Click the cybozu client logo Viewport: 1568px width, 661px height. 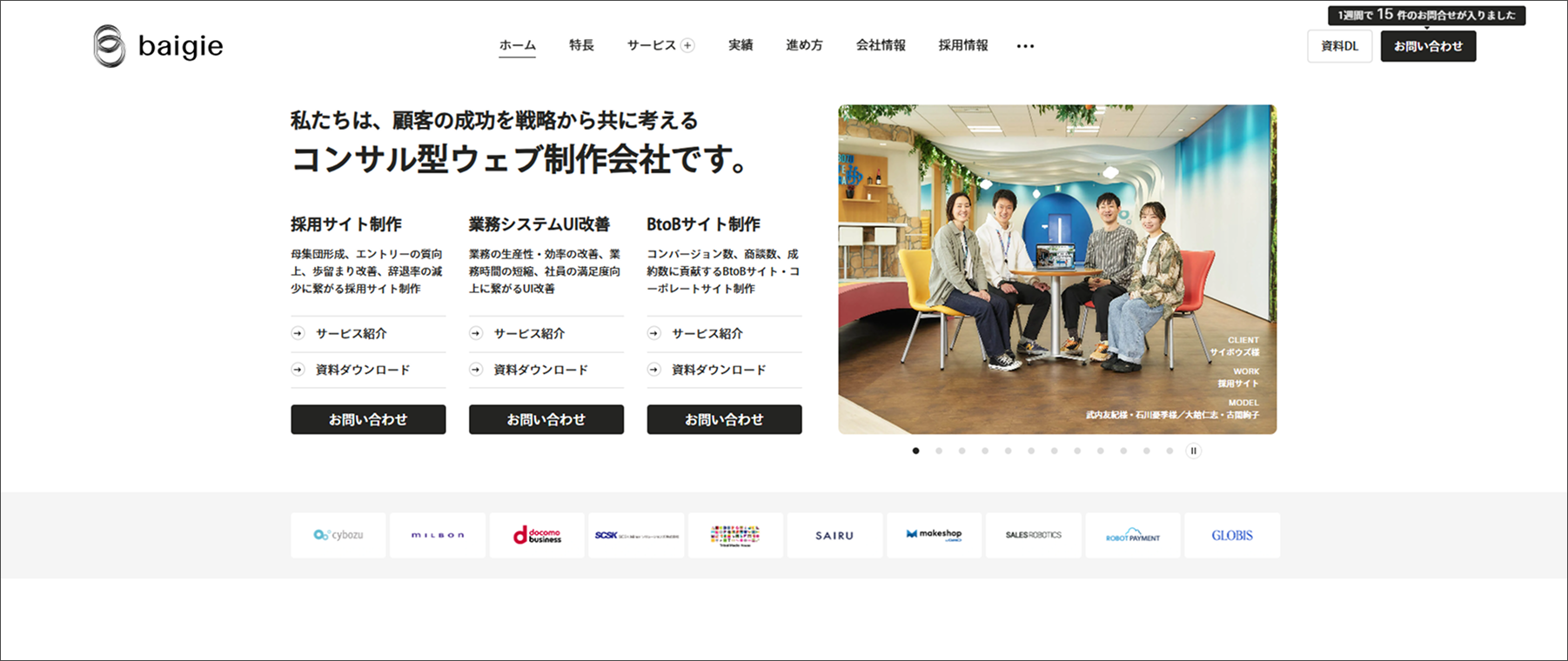point(338,535)
